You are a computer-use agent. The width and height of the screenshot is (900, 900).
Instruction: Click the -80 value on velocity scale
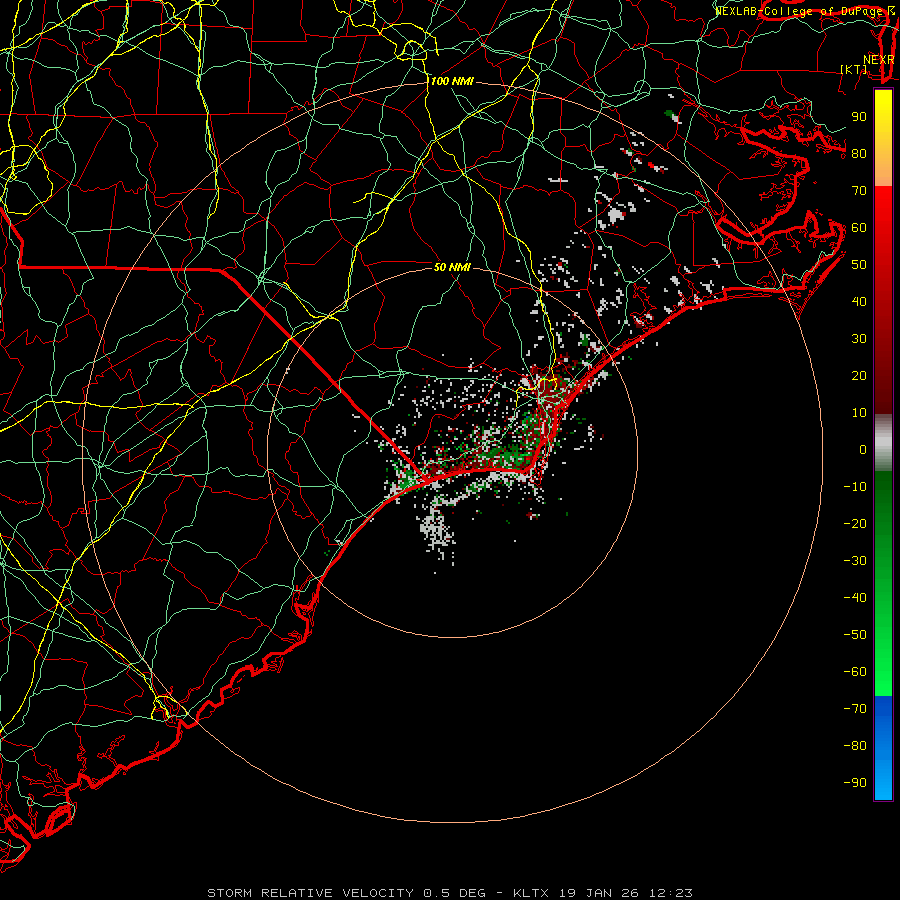click(x=855, y=746)
